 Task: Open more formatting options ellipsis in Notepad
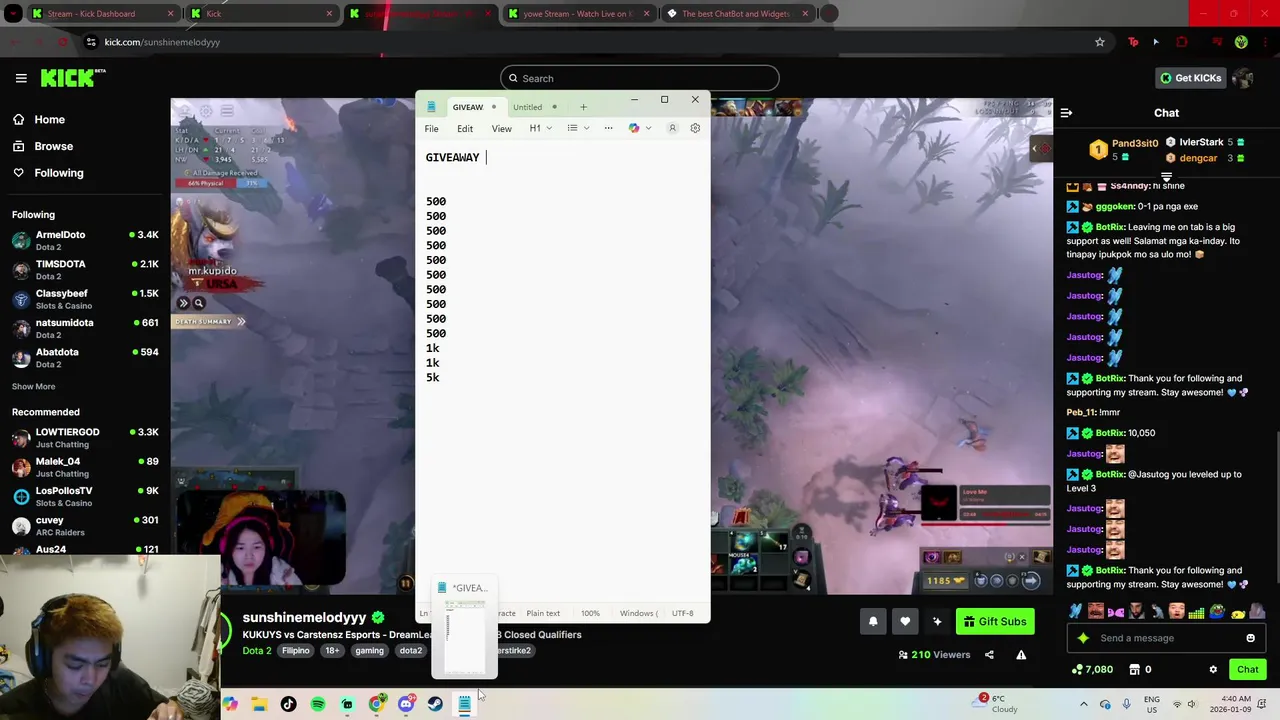[608, 128]
